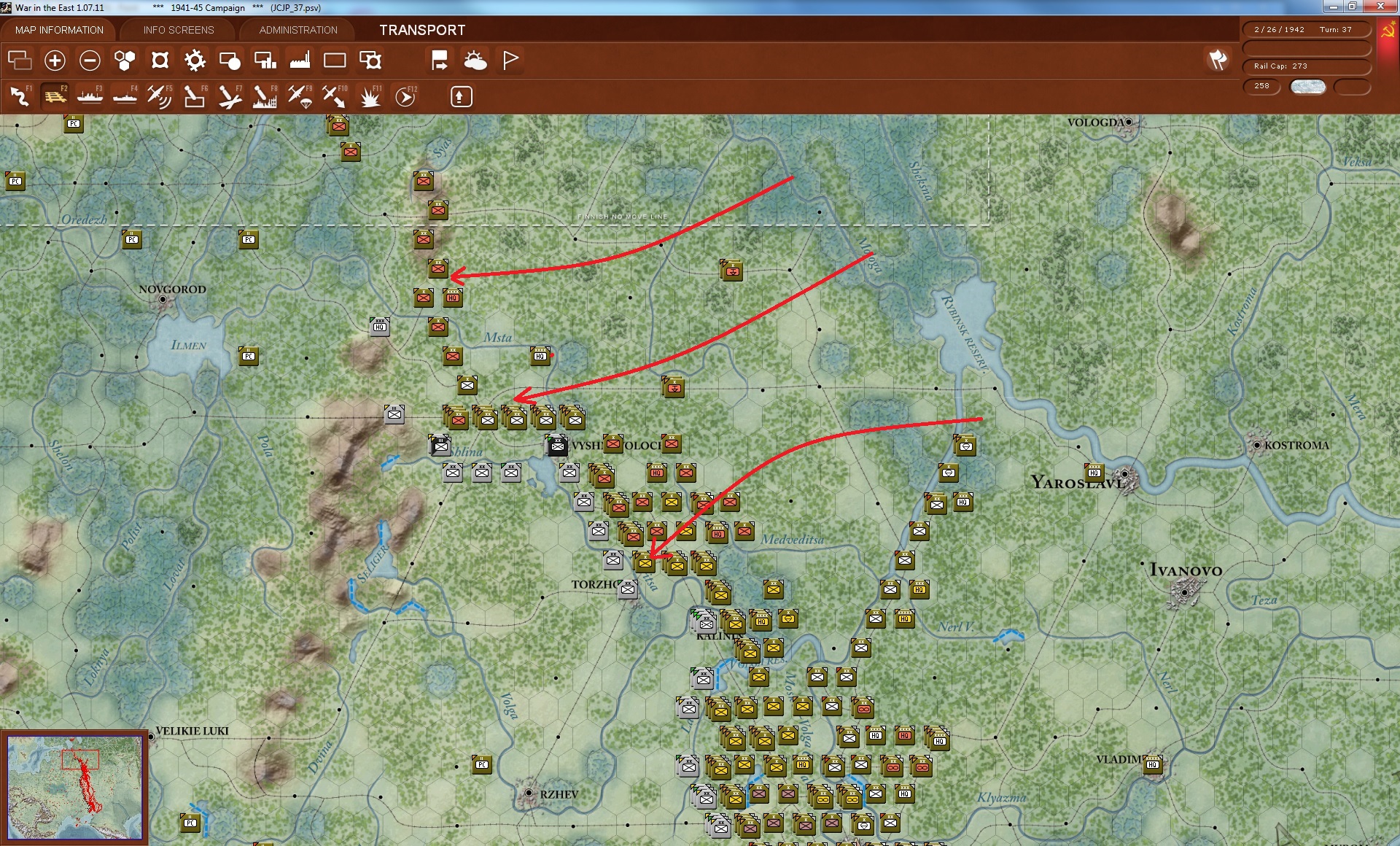
Task: Select F3 naval transport ship icon
Action: (90, 96)
